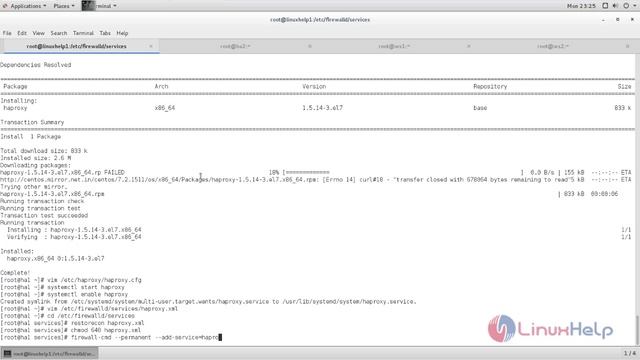The image size is (640, 360).
Task: Maximize the terminal window
Action: coord(618,20)
